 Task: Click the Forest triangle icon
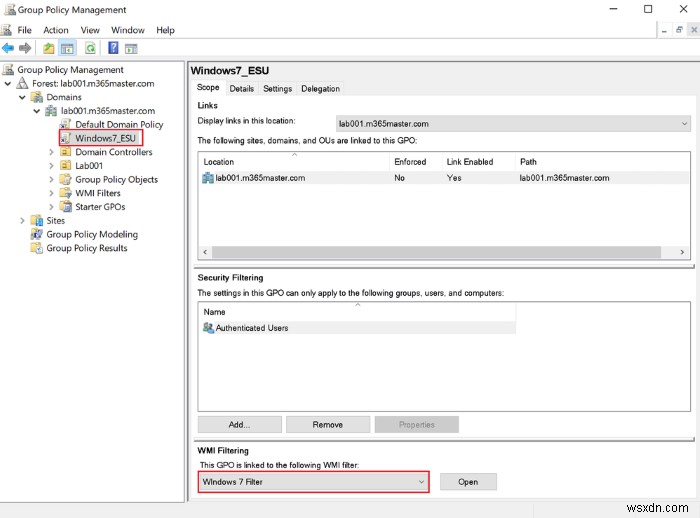click(22, 83)
